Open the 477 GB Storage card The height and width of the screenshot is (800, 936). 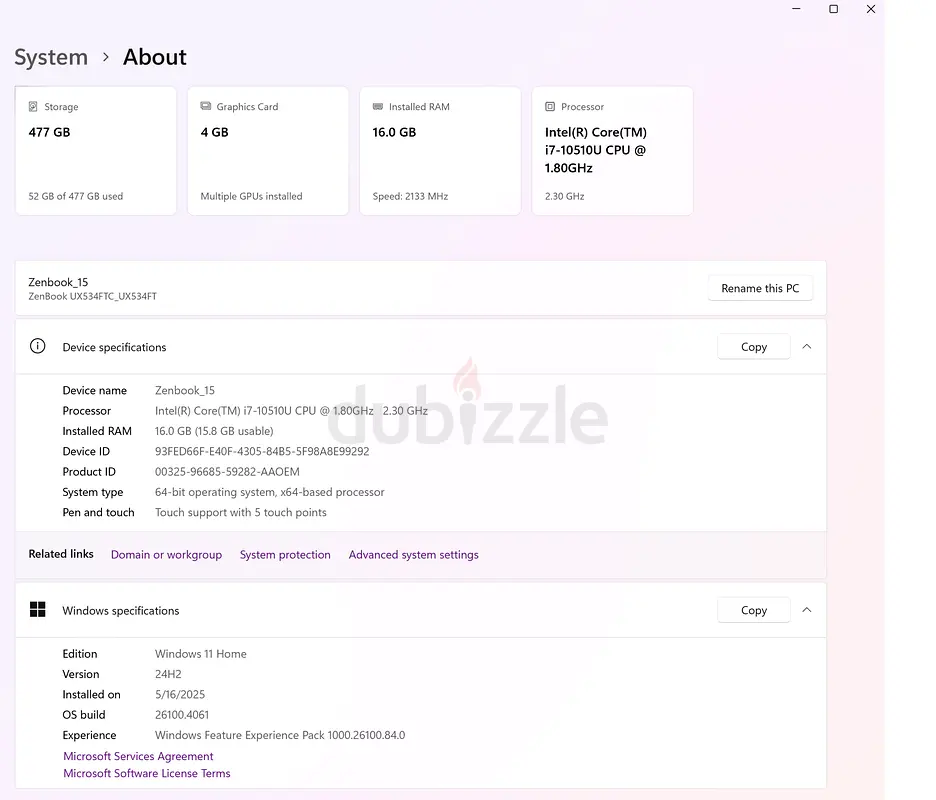coord(96,151)
